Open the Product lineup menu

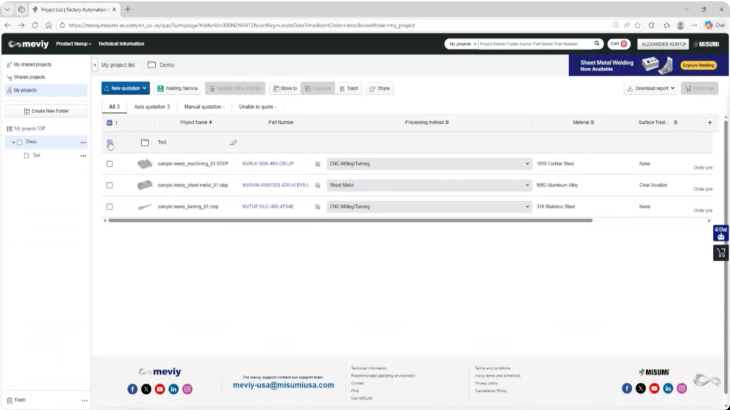pos(74,44)
